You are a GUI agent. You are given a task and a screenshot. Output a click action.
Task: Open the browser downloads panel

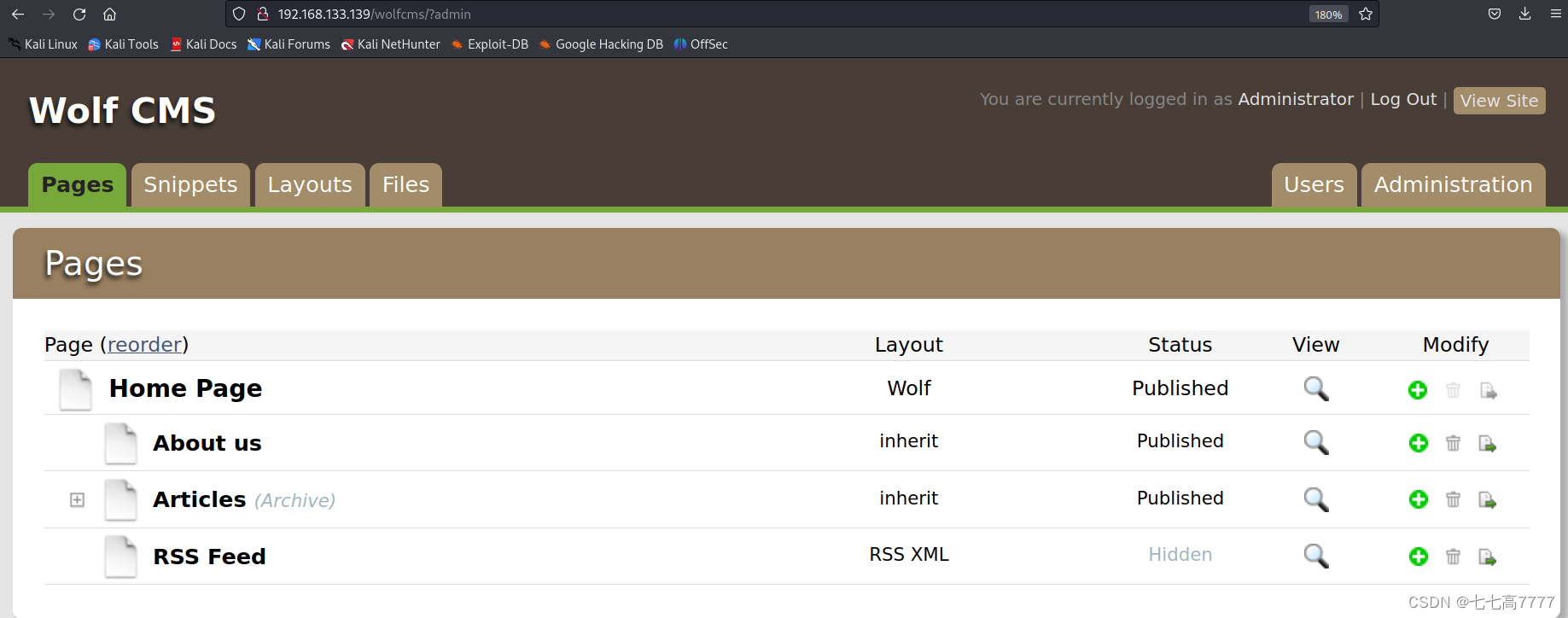tap(1525, 14)
